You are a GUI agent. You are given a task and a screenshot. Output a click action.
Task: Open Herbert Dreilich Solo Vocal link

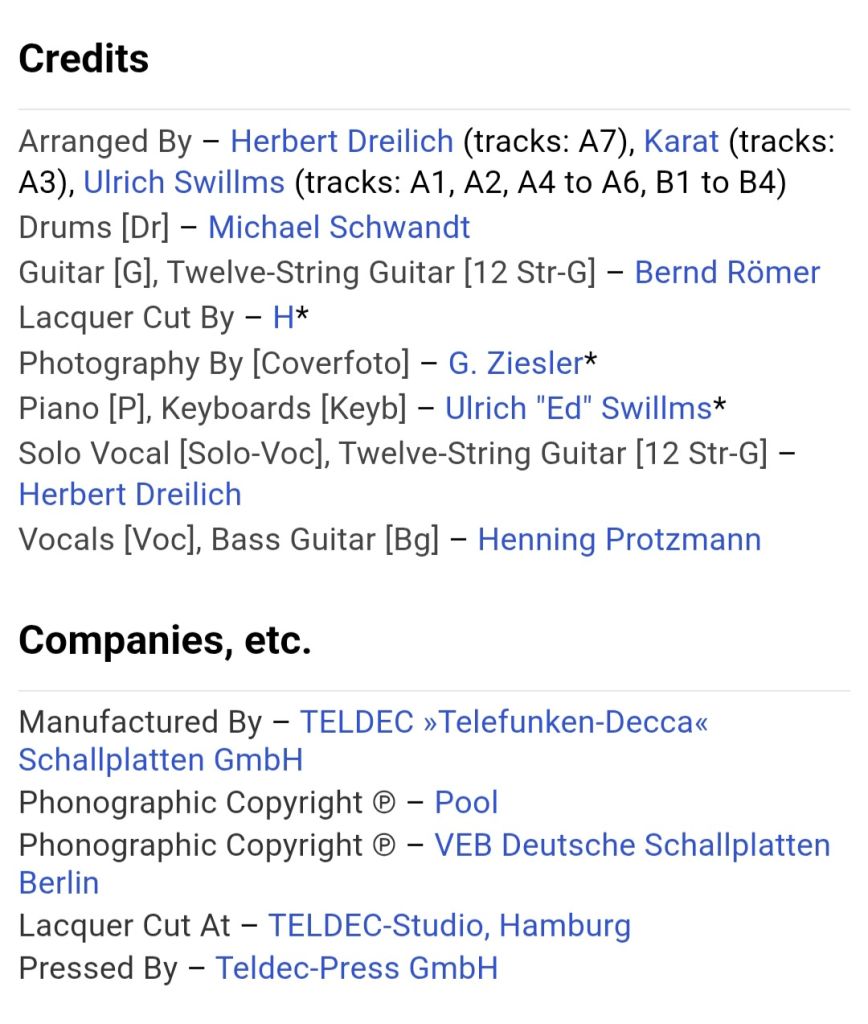click(x=130, y=494)
